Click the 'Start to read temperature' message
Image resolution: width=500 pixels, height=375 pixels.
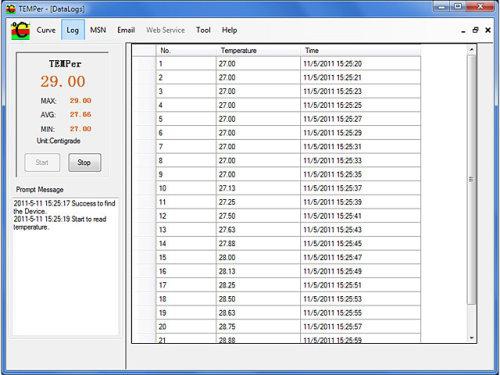(x=60, y=223)
